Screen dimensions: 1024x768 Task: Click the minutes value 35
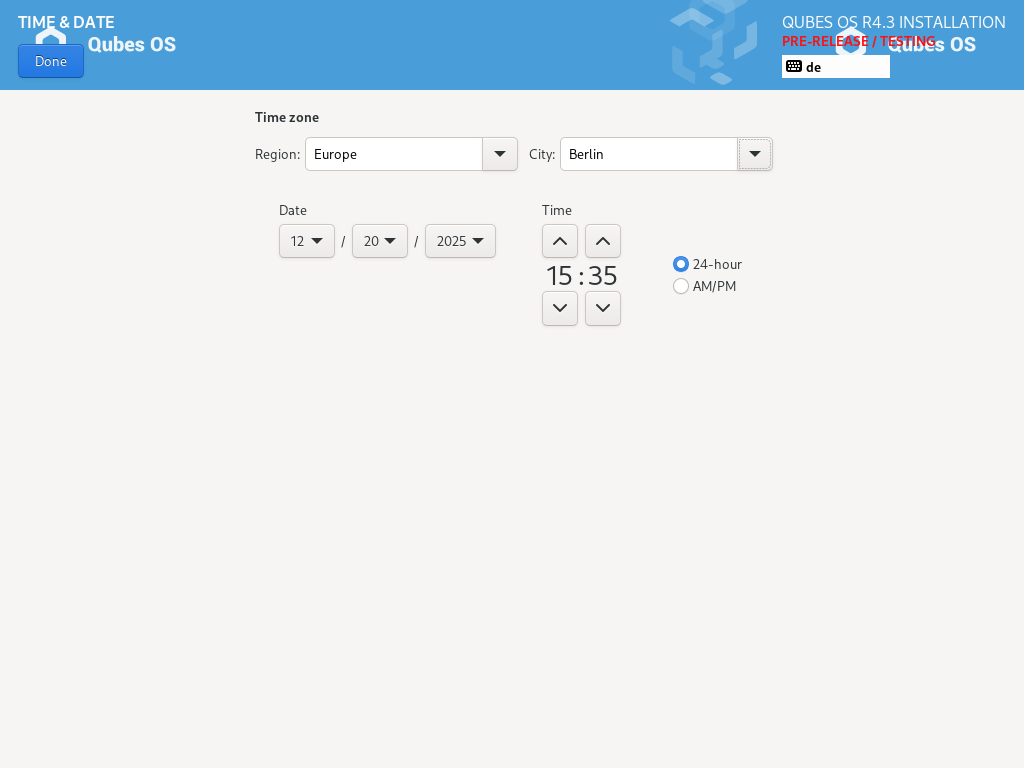603,276
